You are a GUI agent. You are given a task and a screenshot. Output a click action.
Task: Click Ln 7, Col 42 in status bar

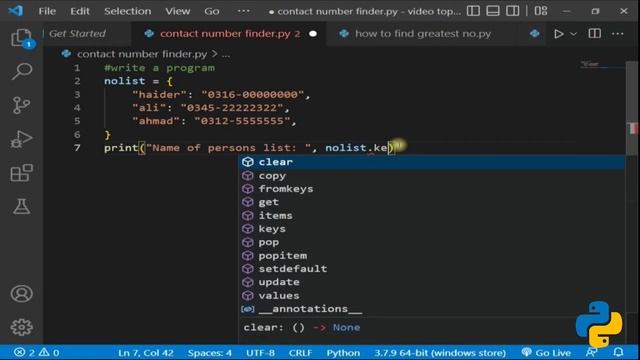click(146, 353)
